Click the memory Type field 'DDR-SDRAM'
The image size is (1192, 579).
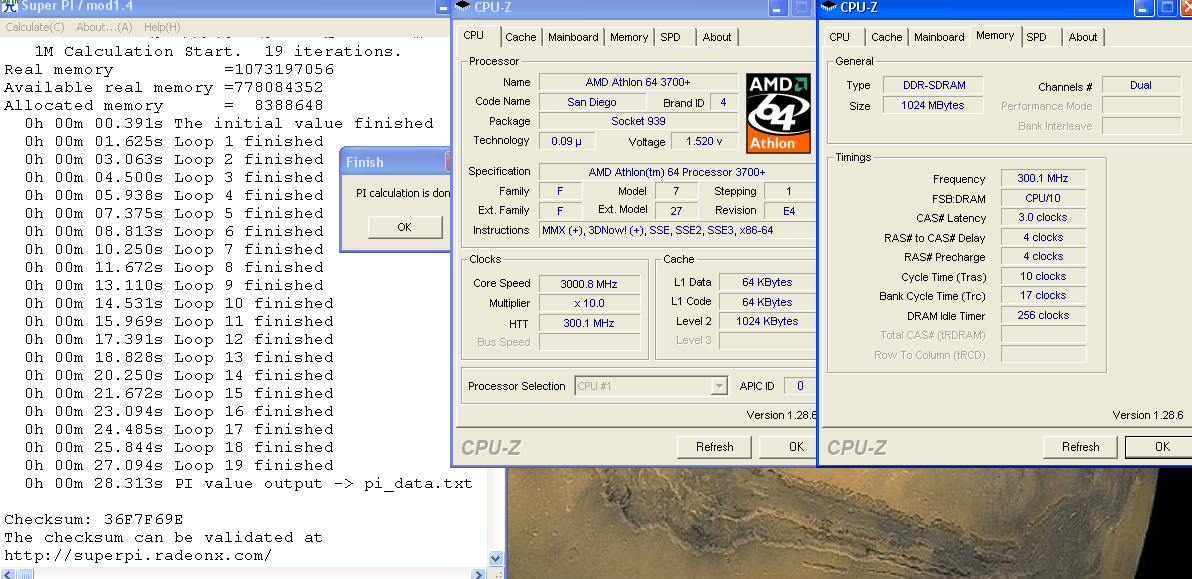click(933, 85)
